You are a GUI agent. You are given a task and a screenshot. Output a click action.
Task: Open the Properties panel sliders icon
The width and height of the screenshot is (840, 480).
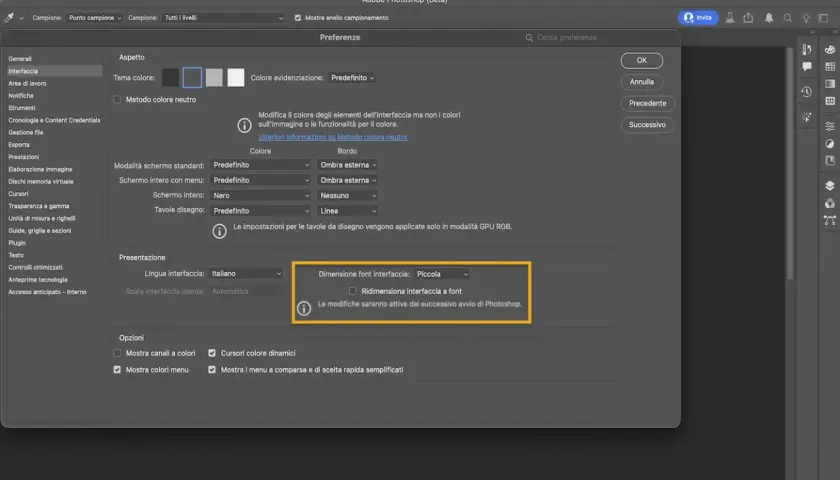[x=830, y=126]
